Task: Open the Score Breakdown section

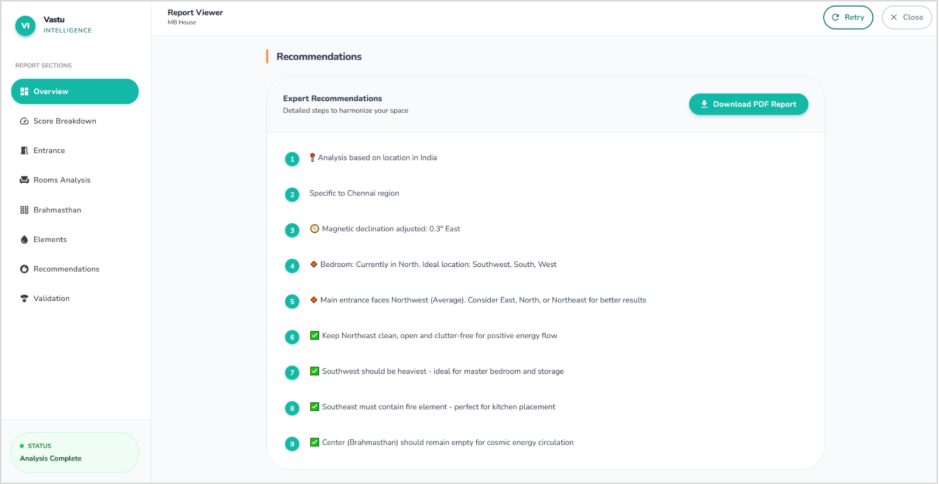Action: click(x=64, y=121)
